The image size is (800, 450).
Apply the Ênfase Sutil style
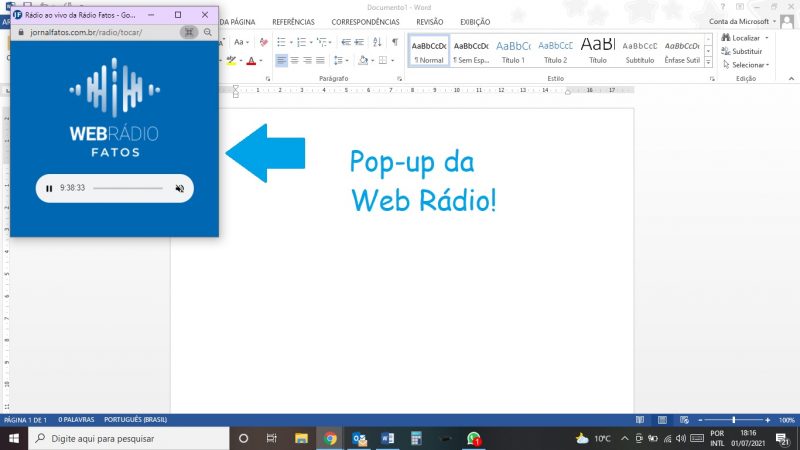point(682,51)
